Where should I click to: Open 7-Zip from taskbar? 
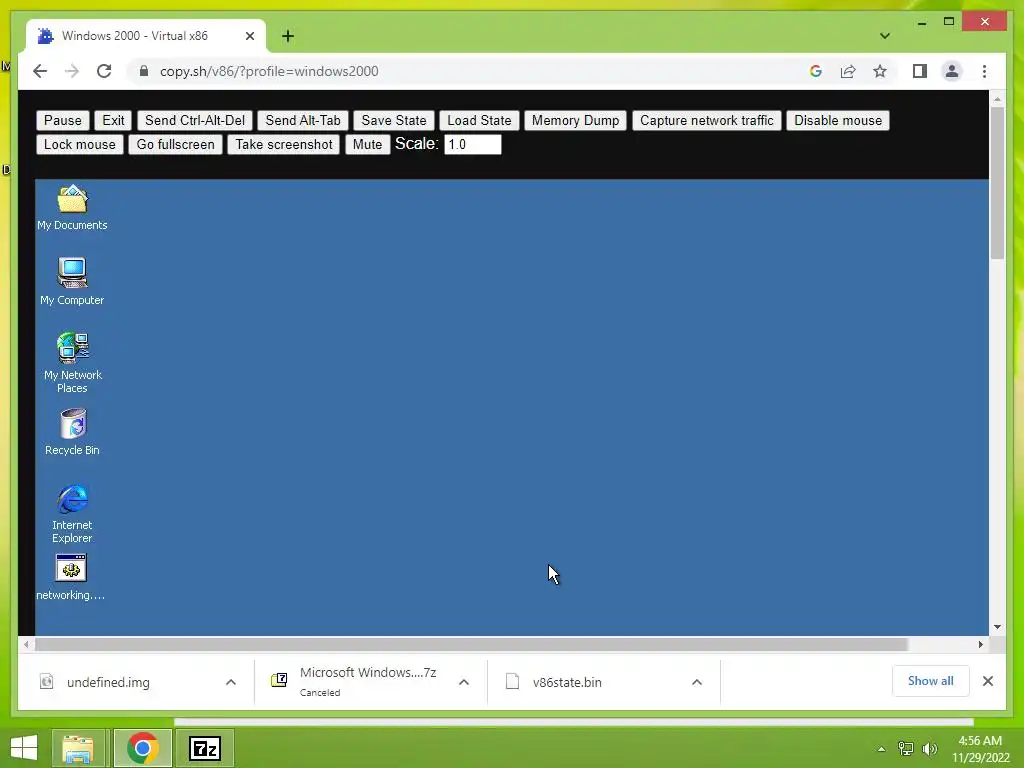click(x=204, y=748)
